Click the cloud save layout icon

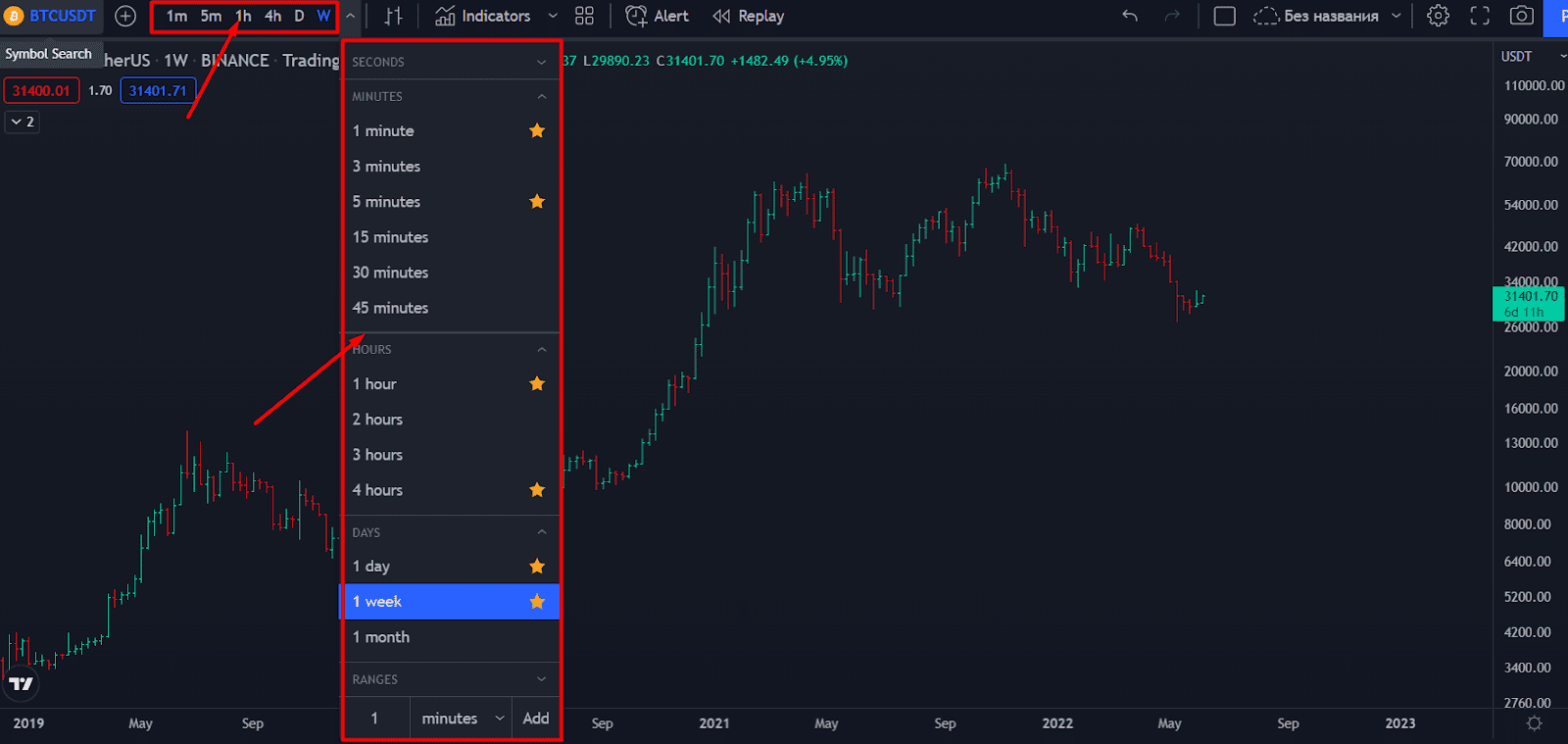[x=1266, y=16]
